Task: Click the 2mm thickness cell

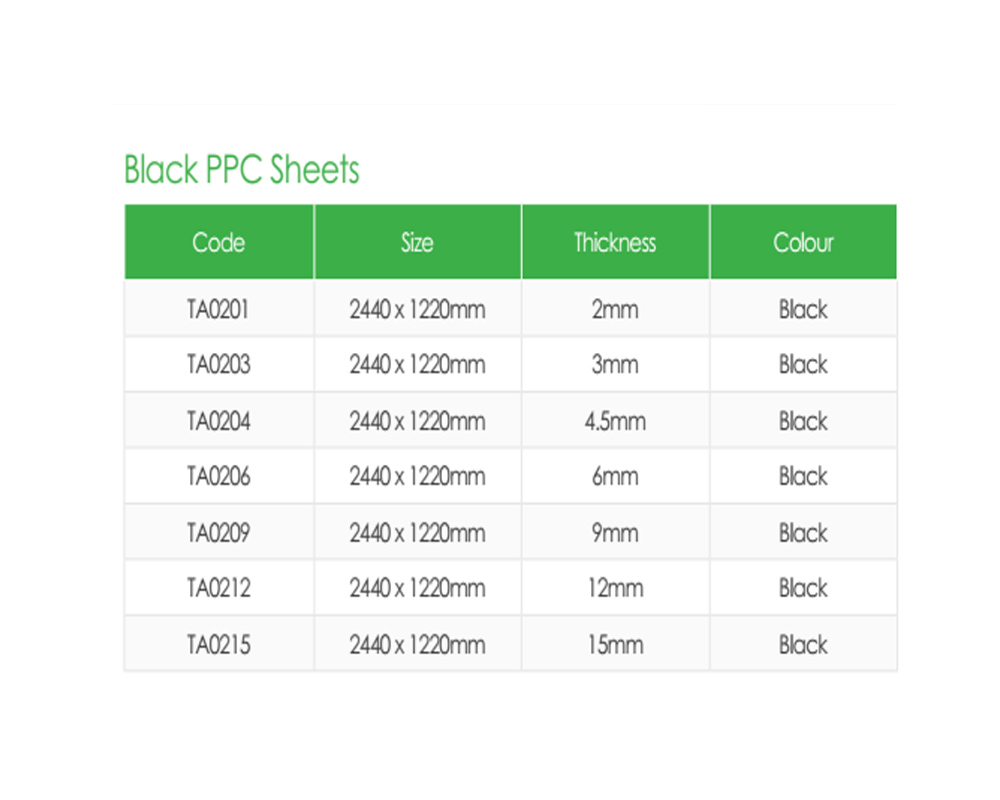Action: [615, 310]
